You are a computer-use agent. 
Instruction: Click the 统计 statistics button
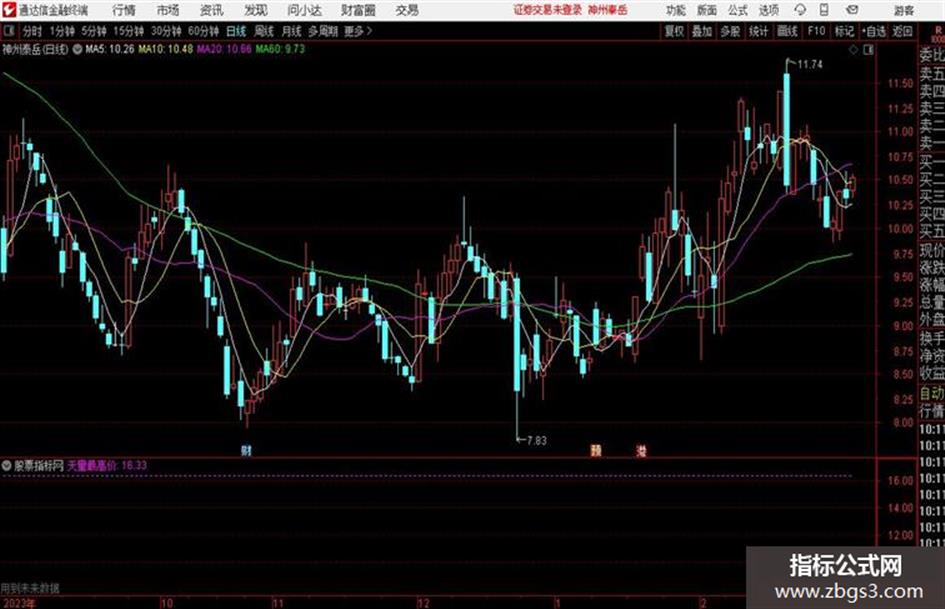click(758, 31)
